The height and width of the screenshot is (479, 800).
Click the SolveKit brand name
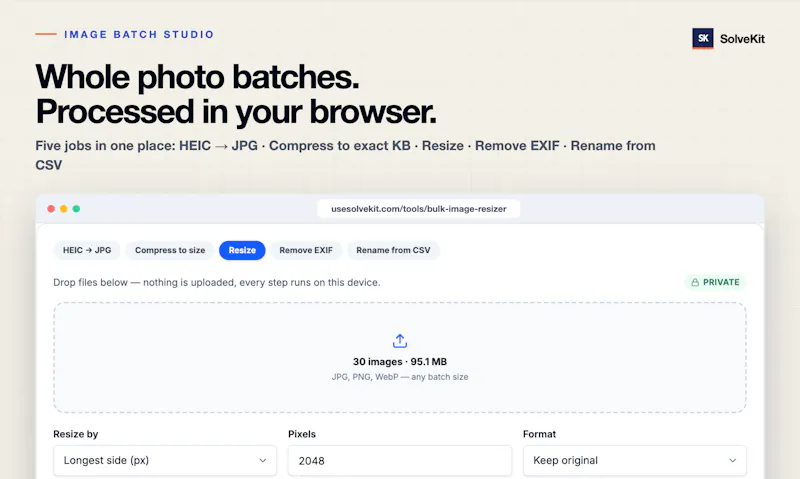click(742, 39)
